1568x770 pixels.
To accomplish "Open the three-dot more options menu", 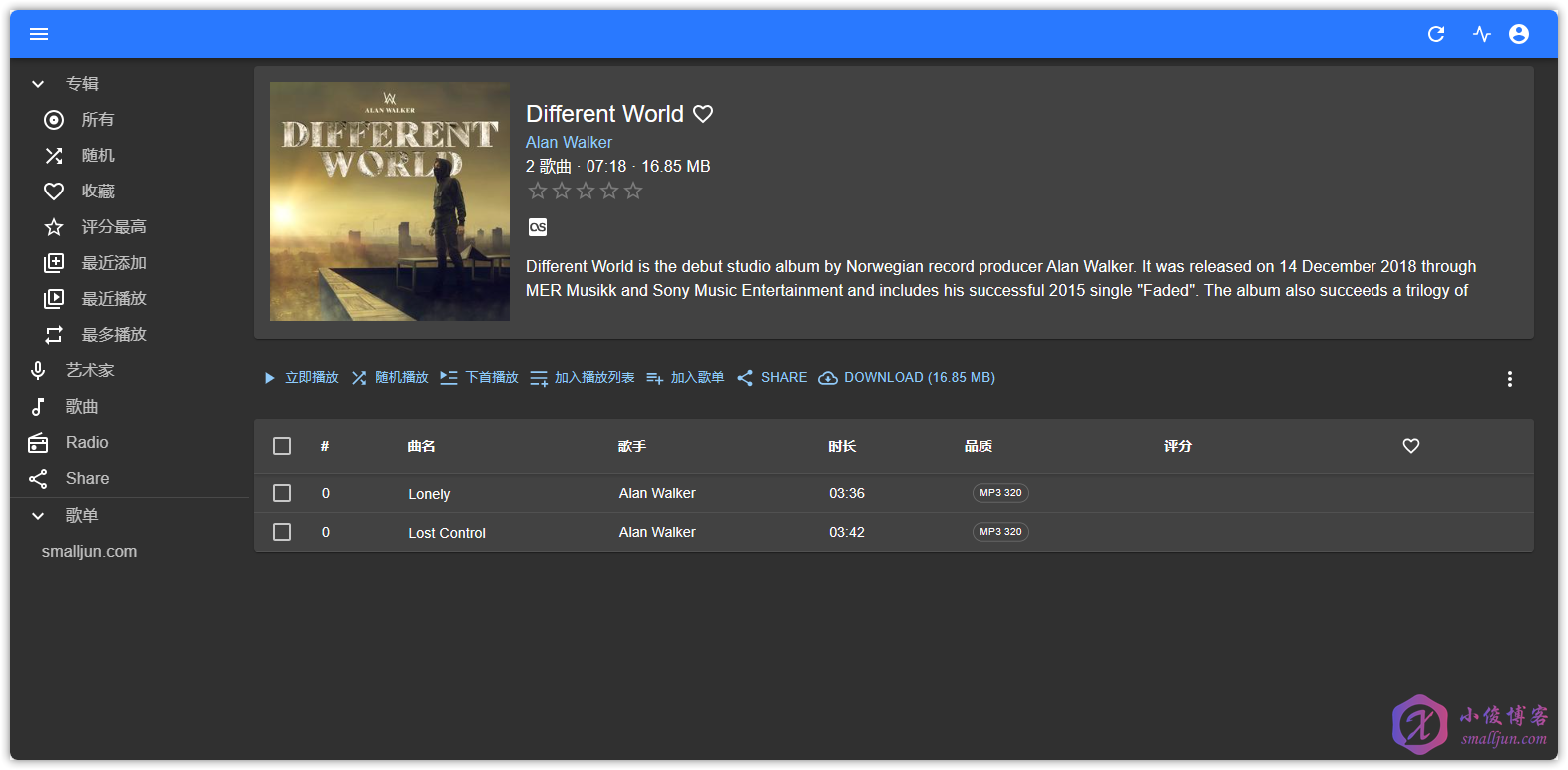I will [1510, 379].
